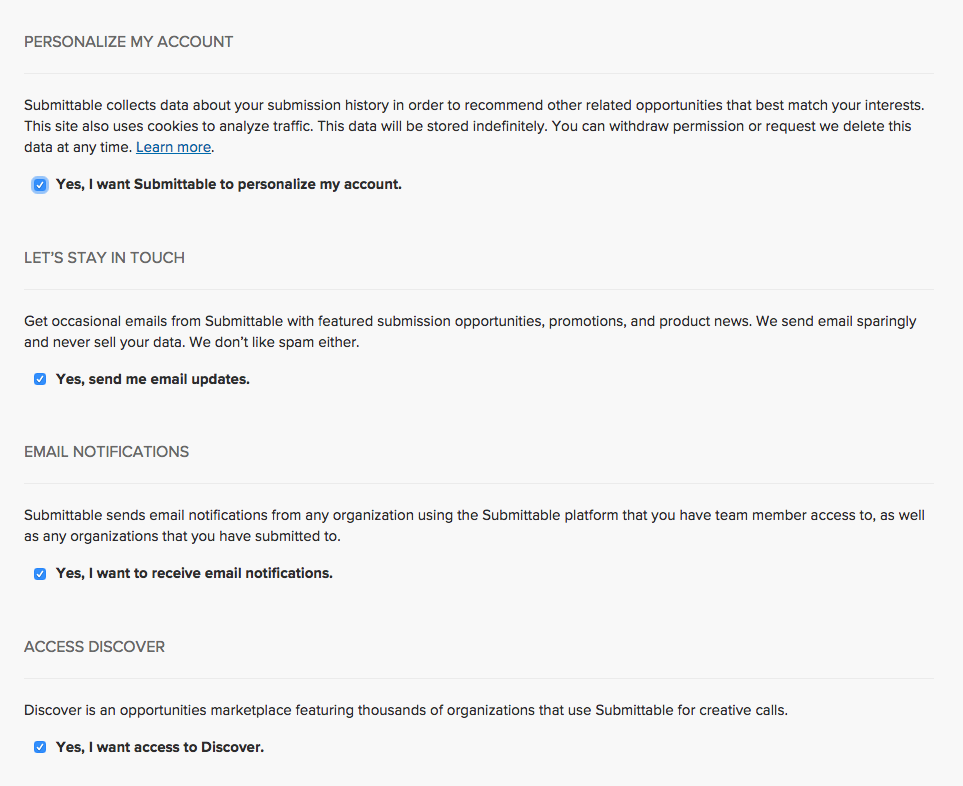The image size is (963, 786).
Task: Disable the receive email notifications checkbox
Action: 40,574
